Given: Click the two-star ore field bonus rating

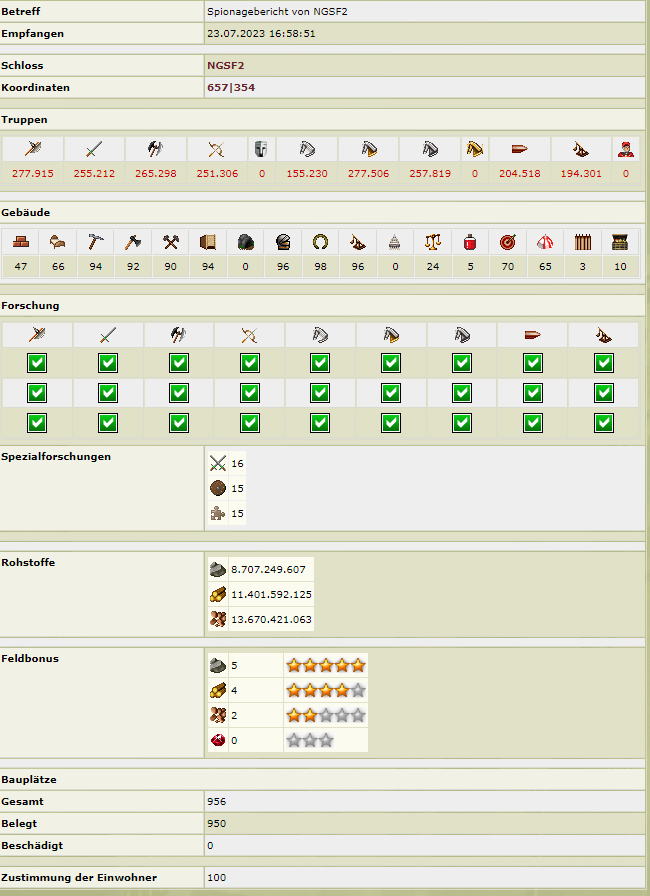Looking at the screenshot, I should 326,715.
